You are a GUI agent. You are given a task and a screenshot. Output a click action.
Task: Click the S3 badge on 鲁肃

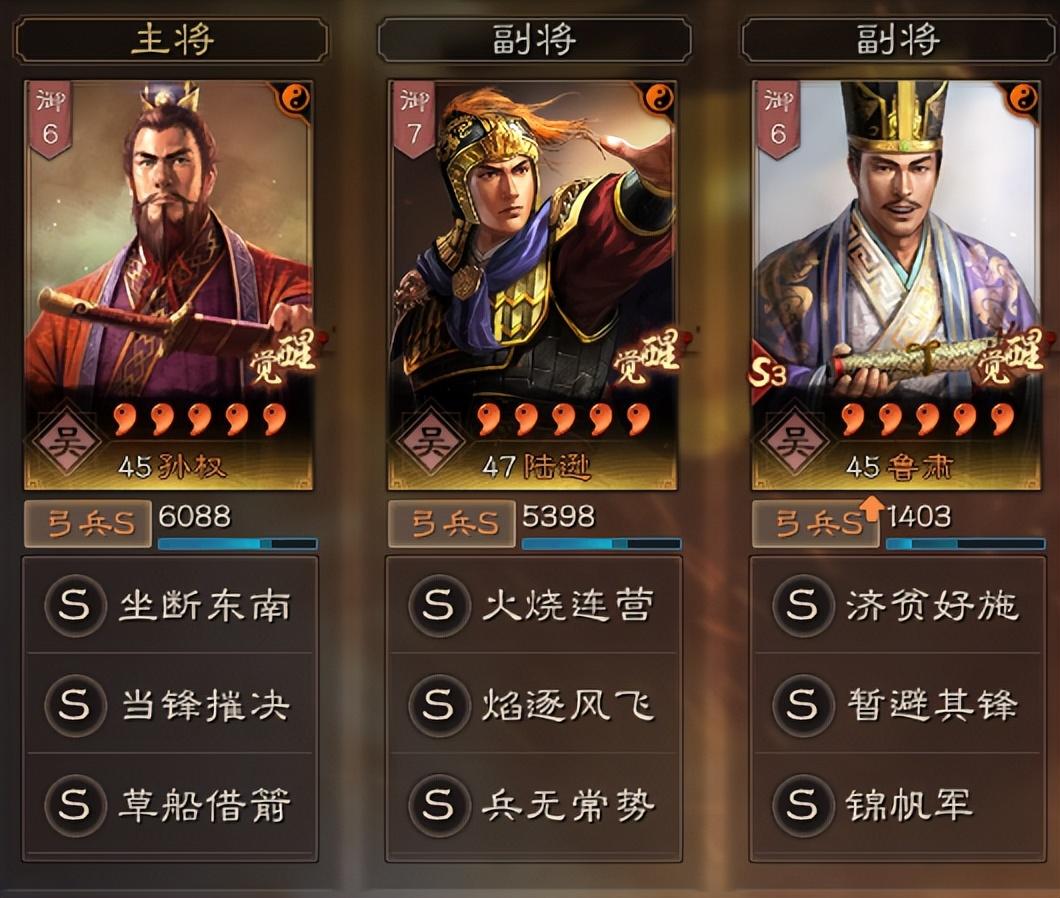coord(768,372)
